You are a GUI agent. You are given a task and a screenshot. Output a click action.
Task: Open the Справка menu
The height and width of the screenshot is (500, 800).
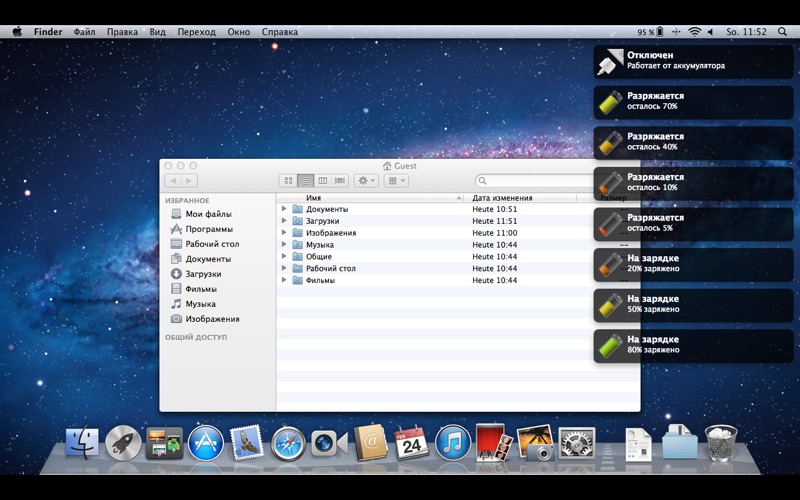click(280, 32)
